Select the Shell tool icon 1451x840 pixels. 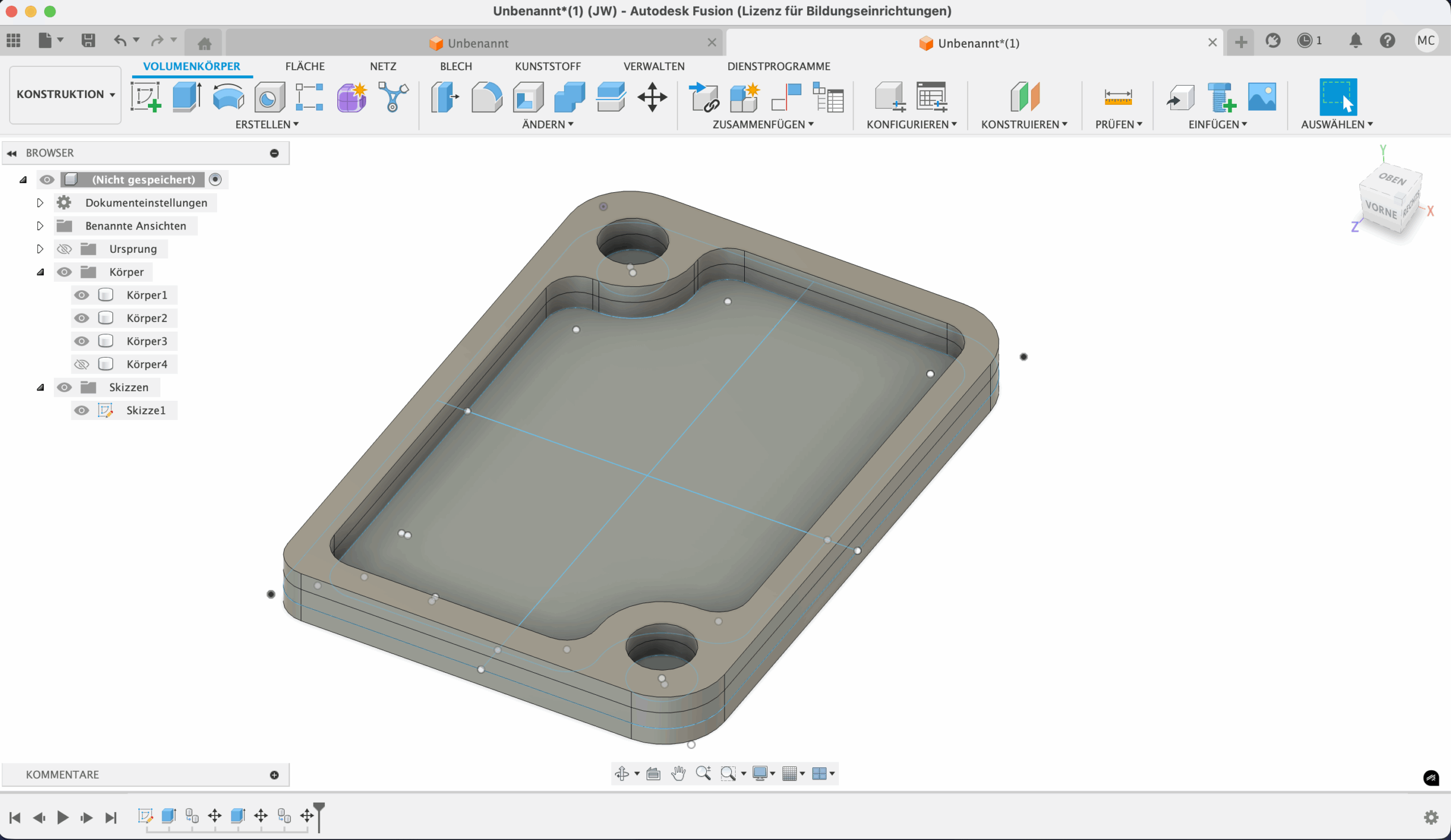coord(528,97)
